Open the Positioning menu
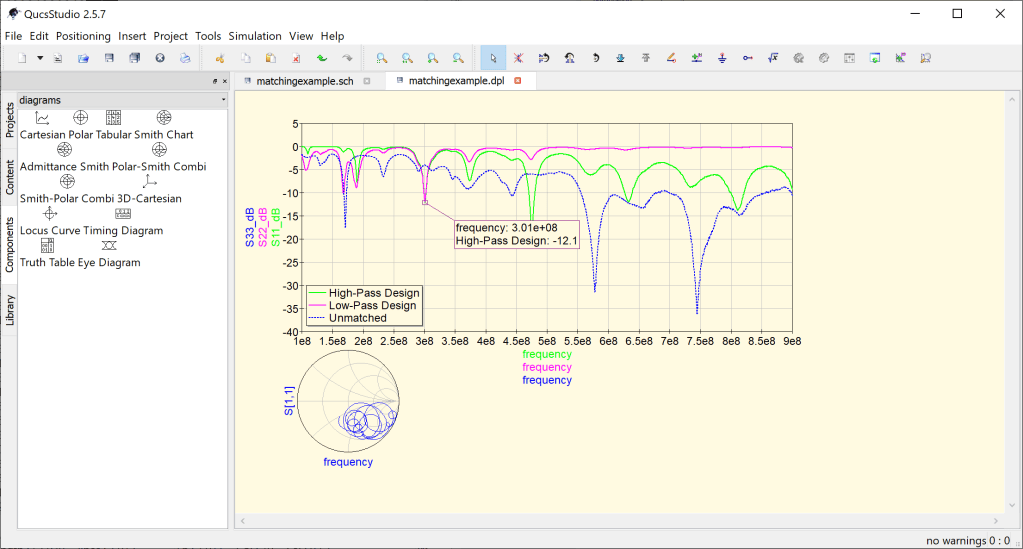The image size is (1023, 549). pos(83,36)
